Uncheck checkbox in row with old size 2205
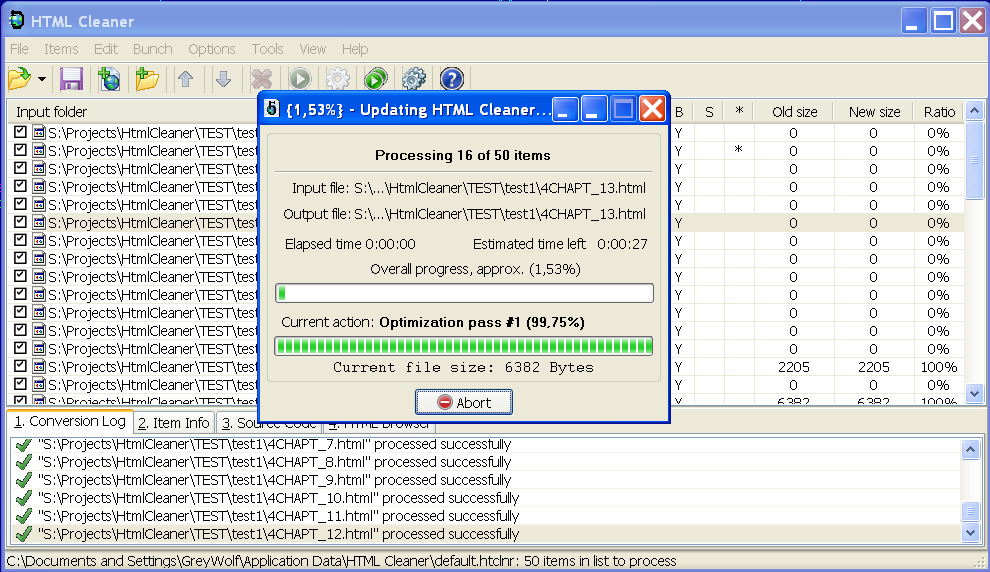990x572 pixels. (x=20, y=366)
